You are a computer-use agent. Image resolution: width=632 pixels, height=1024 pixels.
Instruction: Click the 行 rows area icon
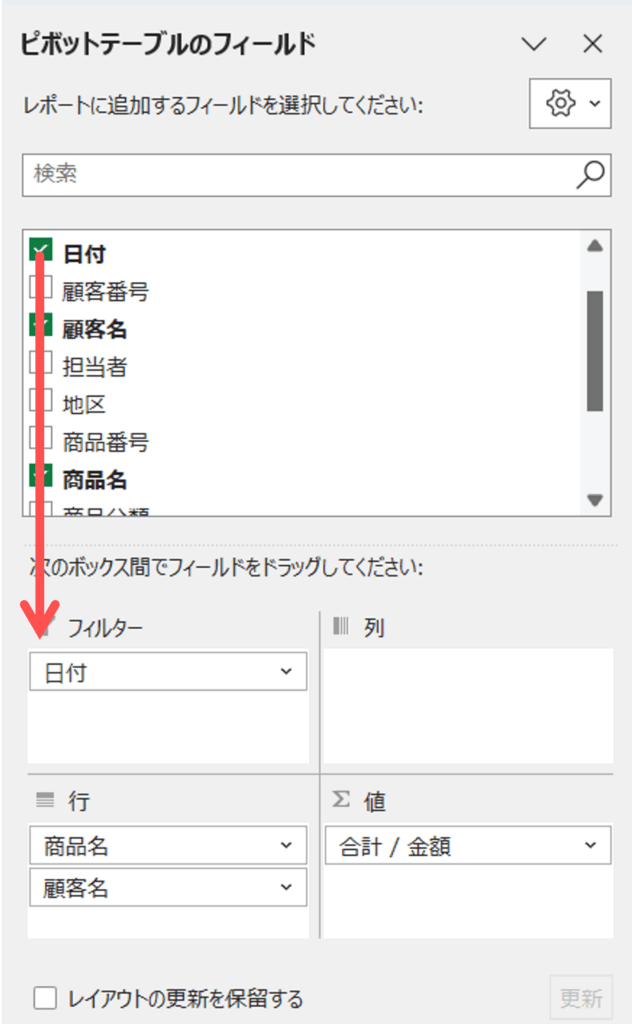pos(44,800)
